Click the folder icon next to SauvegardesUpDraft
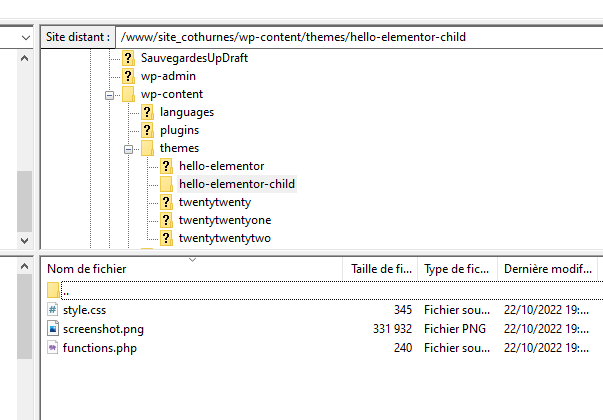Viewport: 603px width, 420px height. click(128, 58)
